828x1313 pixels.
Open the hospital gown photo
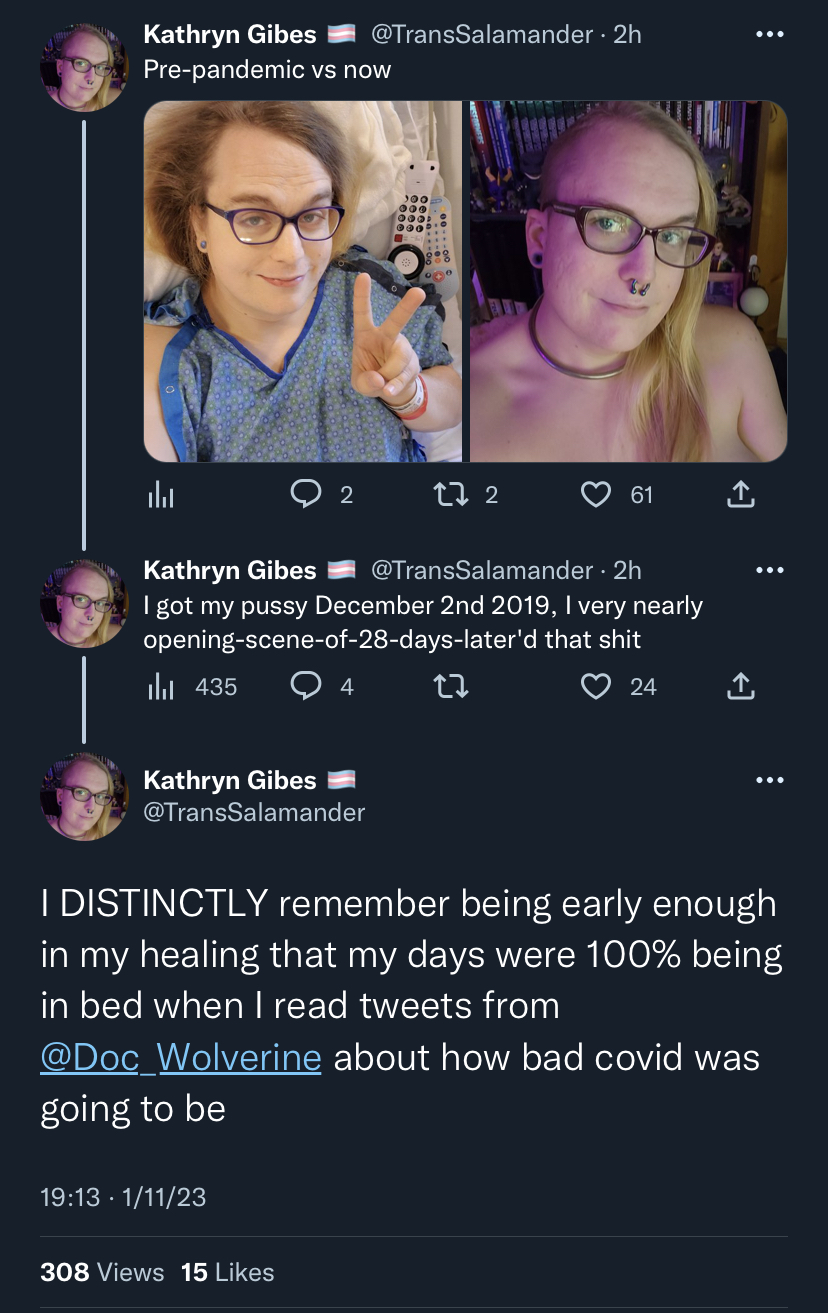[x=303, y=281]
